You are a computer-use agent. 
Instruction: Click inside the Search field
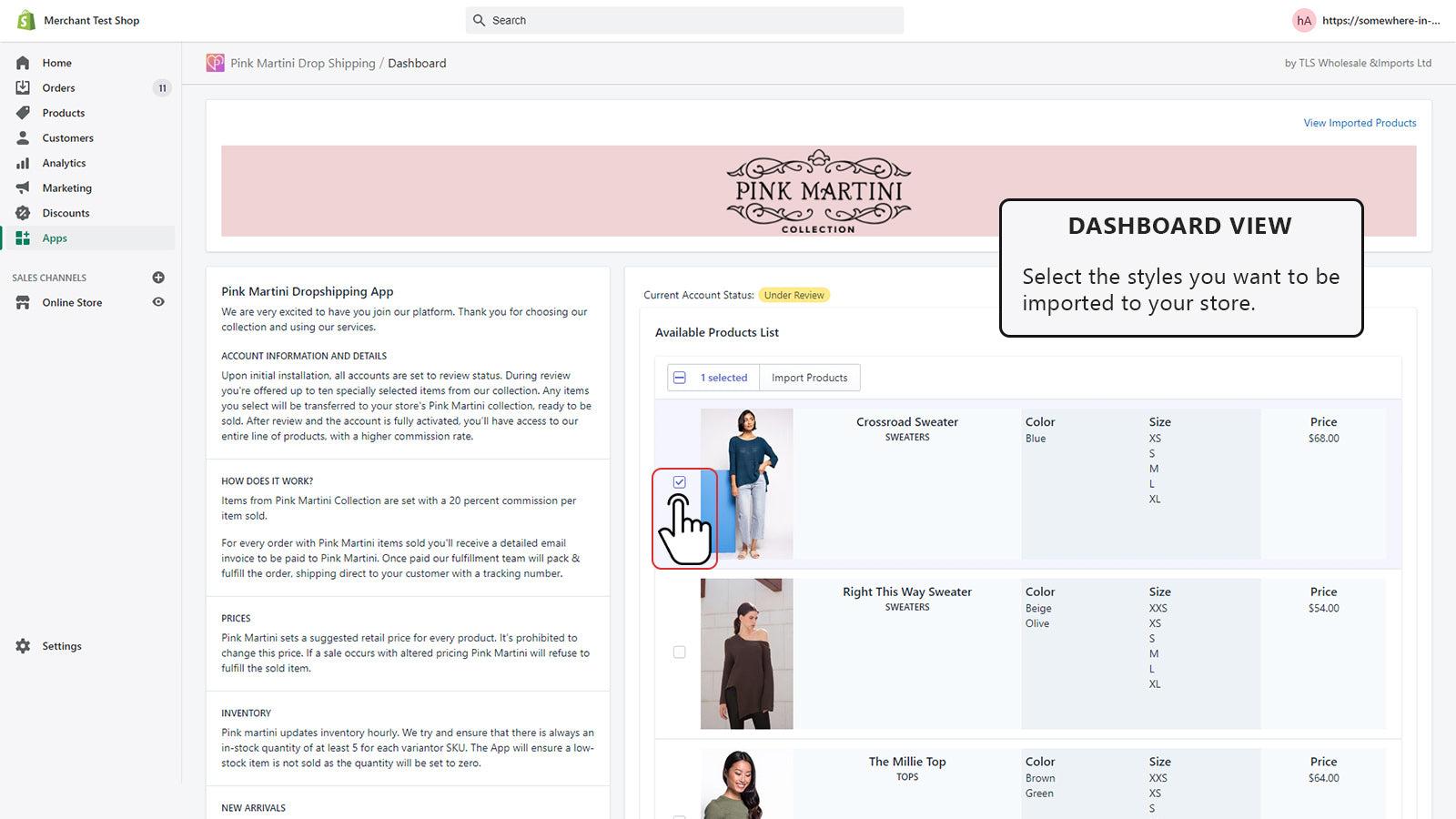click(684, 20)
